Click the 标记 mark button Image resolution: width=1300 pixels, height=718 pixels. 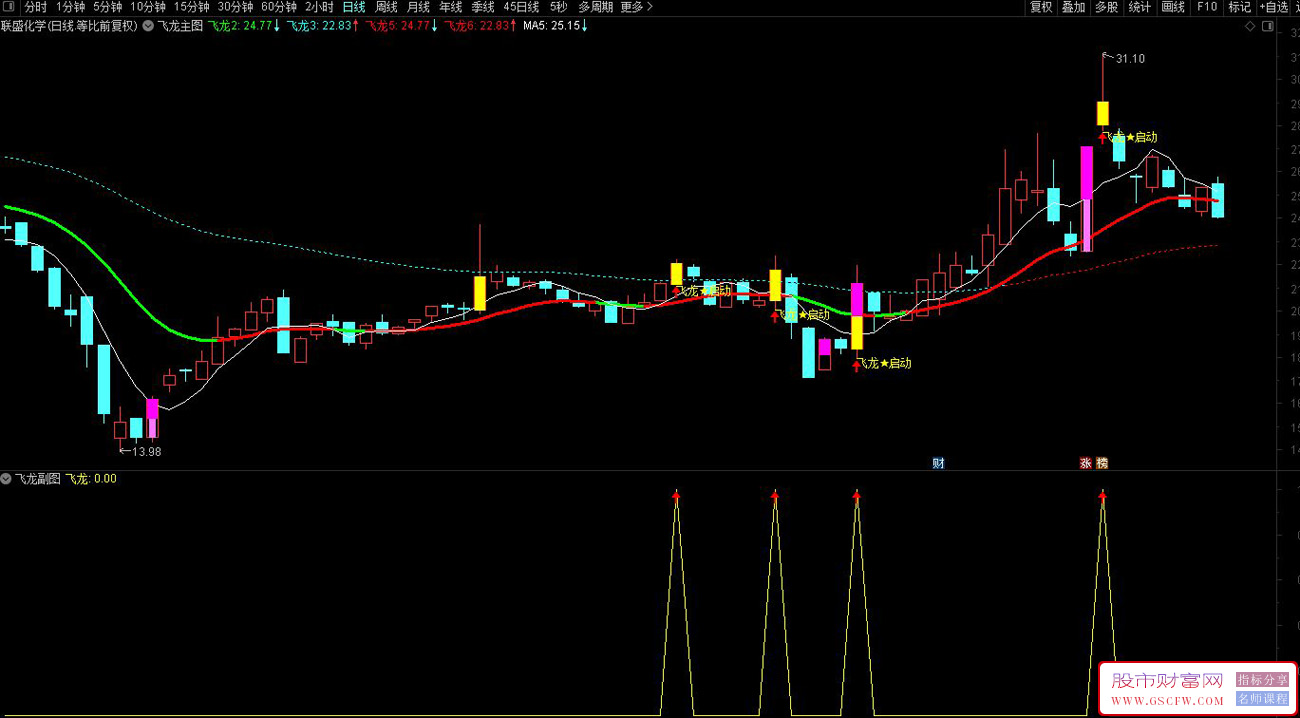tap(1239, 7)
